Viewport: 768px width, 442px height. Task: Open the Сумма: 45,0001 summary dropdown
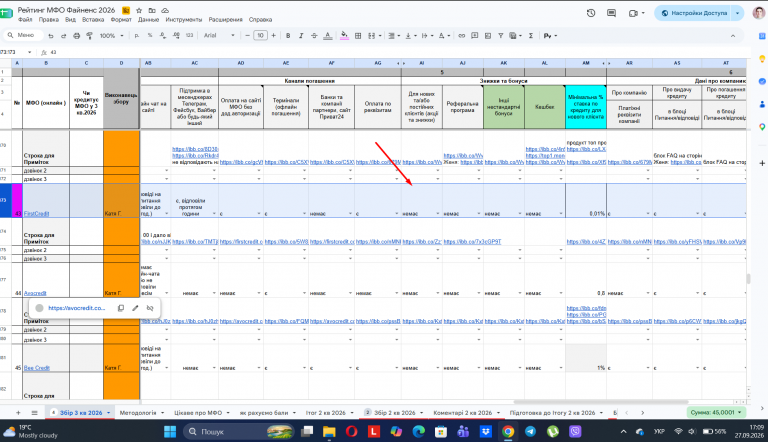click(717, 413)
